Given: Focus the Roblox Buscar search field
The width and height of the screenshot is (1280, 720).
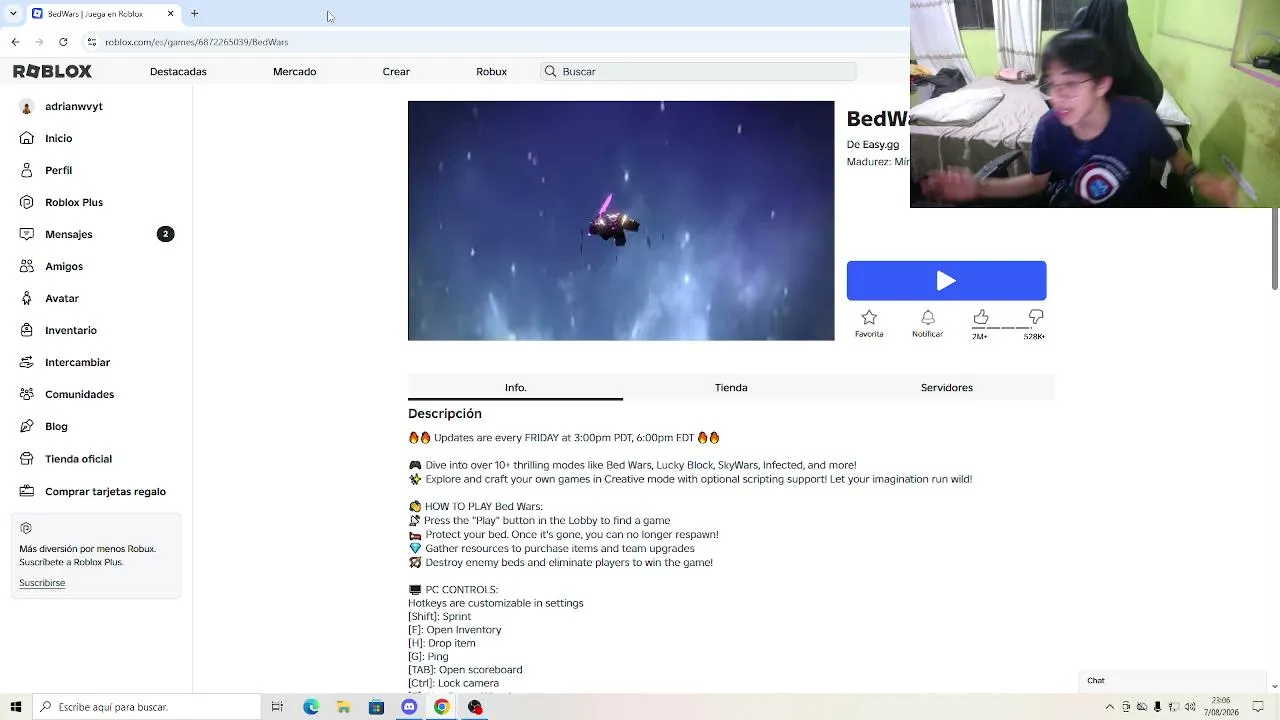Looking at the screenshot, I should (x=699, y=71).
